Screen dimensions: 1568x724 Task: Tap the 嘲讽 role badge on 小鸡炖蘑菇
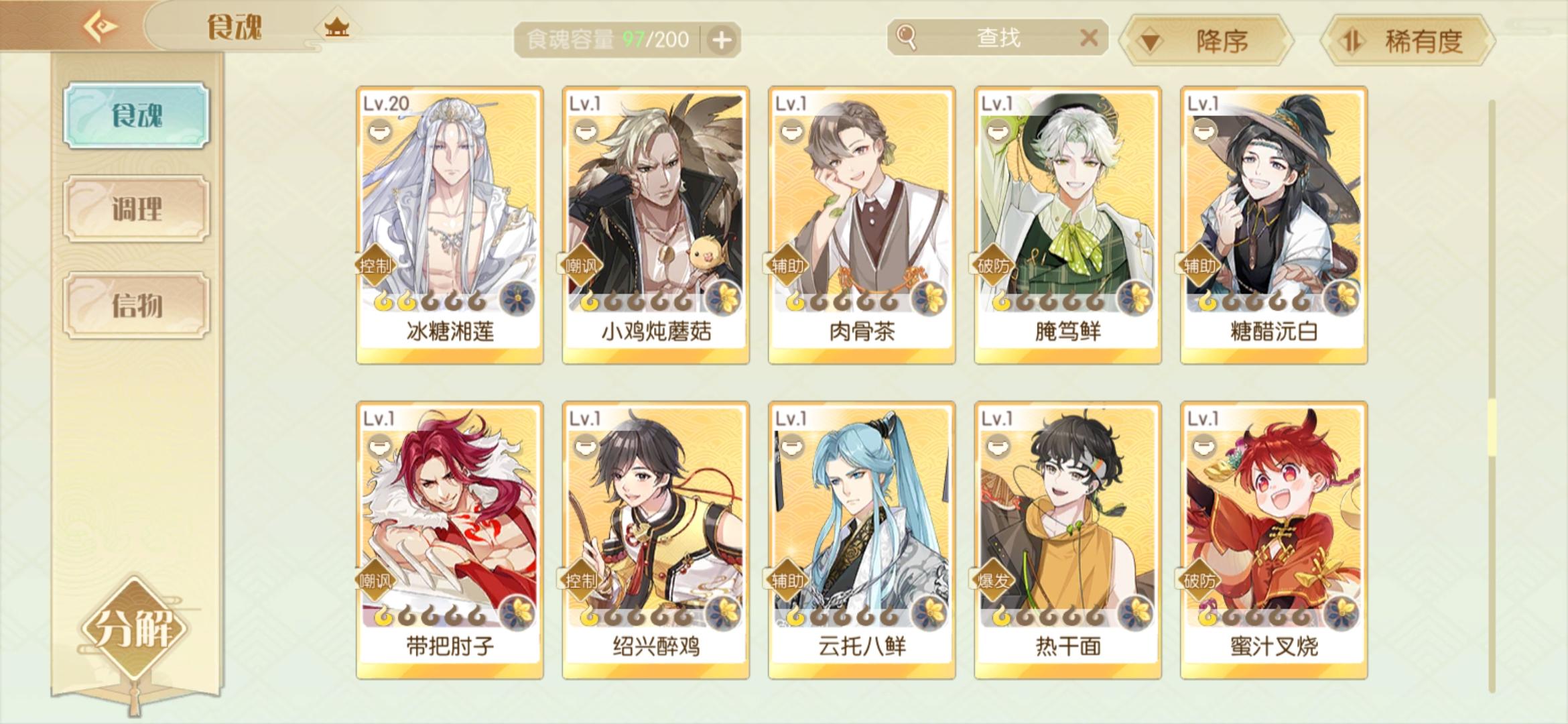pyautogui.click(x=580, y=266)
